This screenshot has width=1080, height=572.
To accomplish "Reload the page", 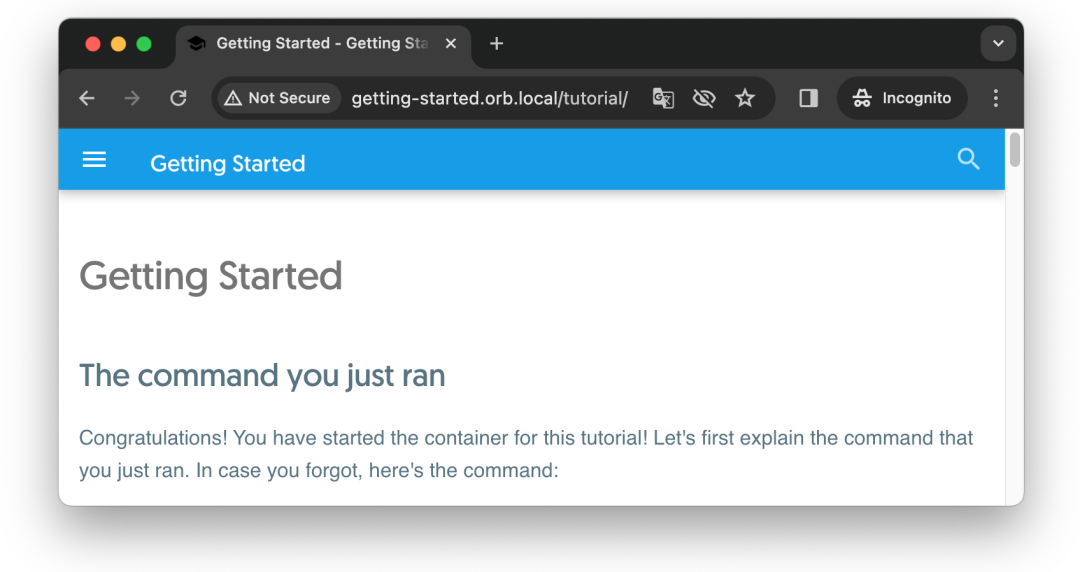I will click(178, 98).
